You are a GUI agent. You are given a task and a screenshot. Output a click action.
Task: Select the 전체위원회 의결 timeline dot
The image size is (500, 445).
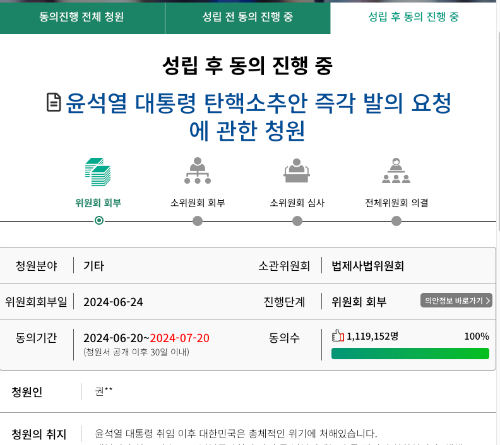(x=396, y=221)
